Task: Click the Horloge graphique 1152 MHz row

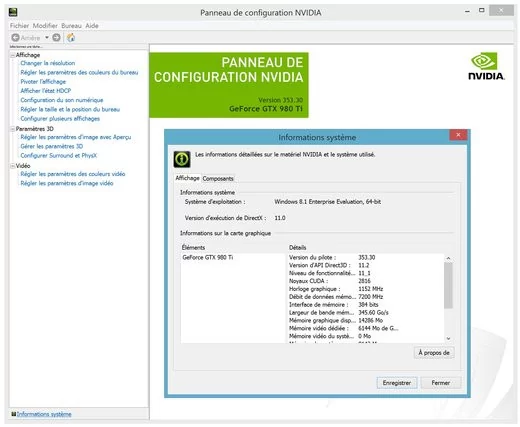Action: pyautogui.click(x=336, y=289)
